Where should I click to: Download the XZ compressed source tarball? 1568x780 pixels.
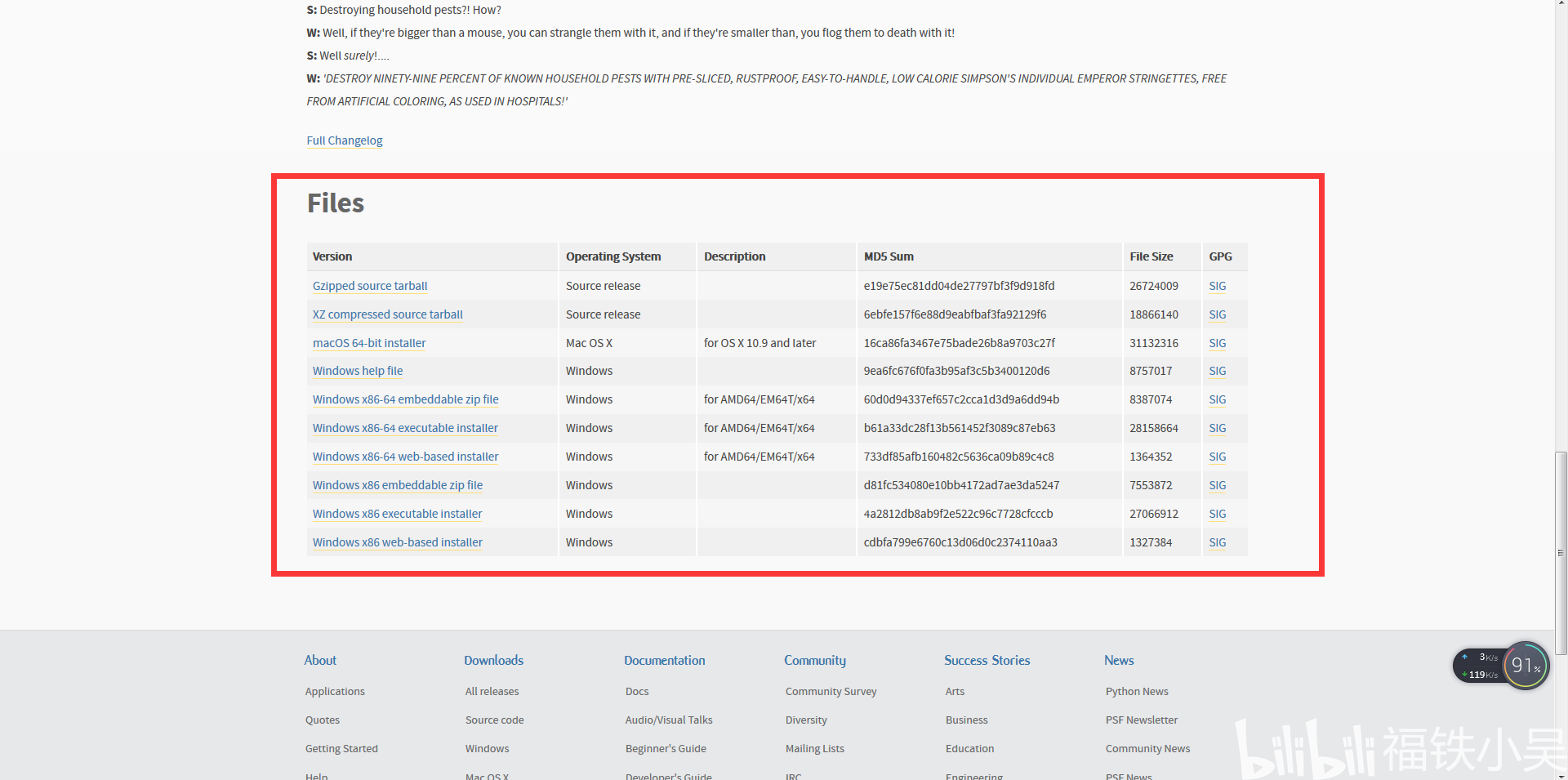coord(388,314)
